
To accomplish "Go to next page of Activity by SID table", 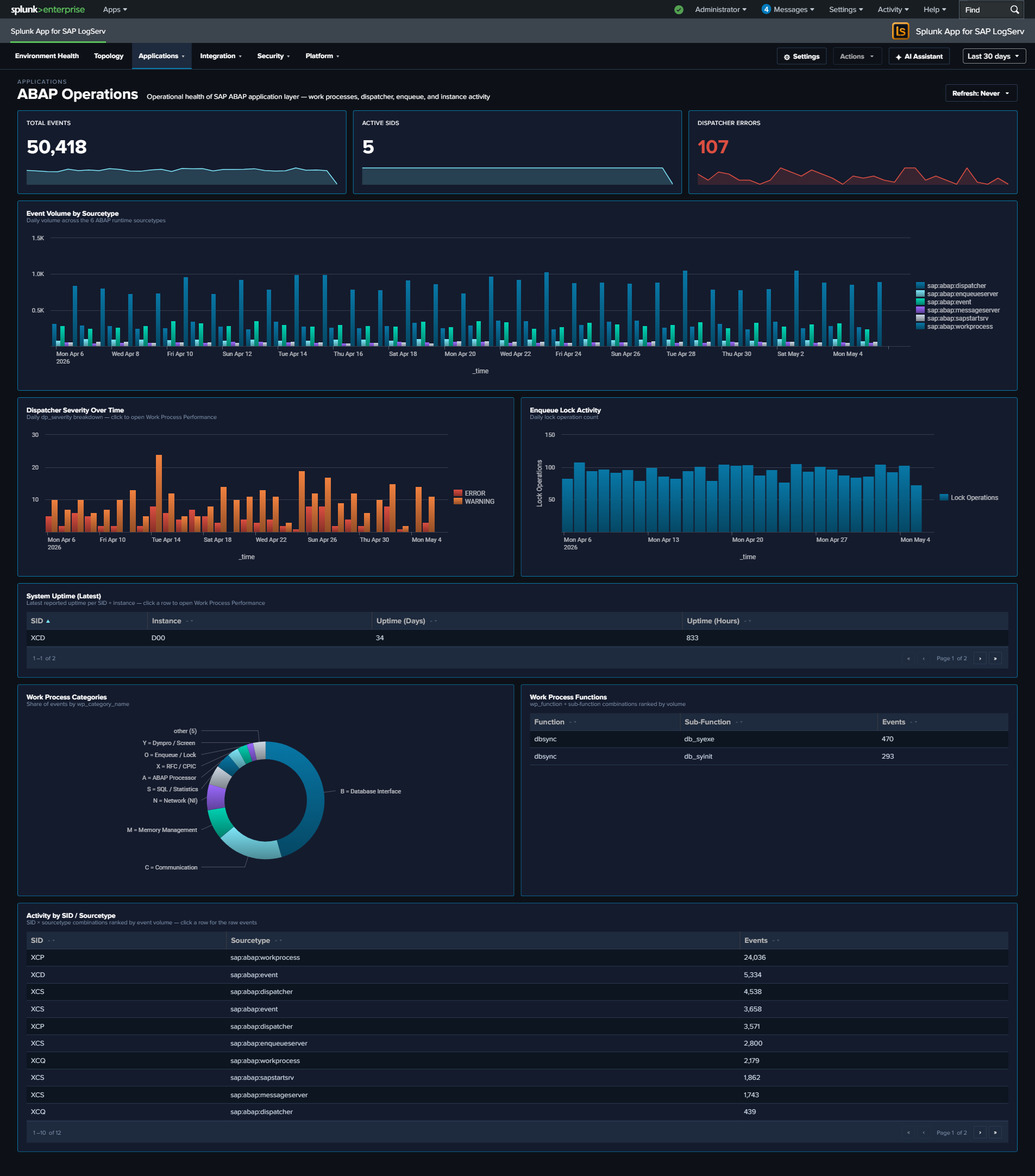I will click(980, 1133).
